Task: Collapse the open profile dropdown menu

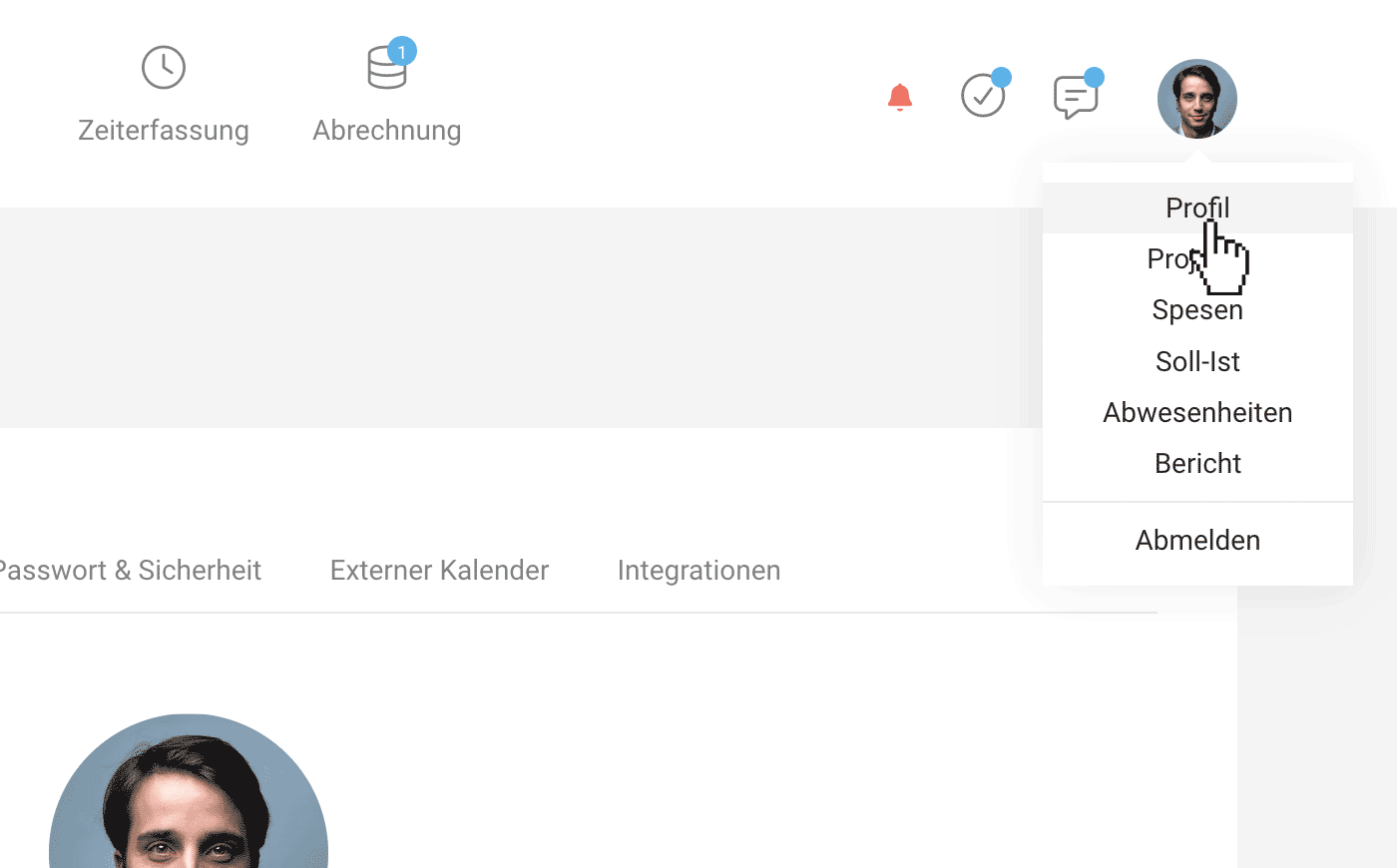Action: click(x=1196, y=99)
